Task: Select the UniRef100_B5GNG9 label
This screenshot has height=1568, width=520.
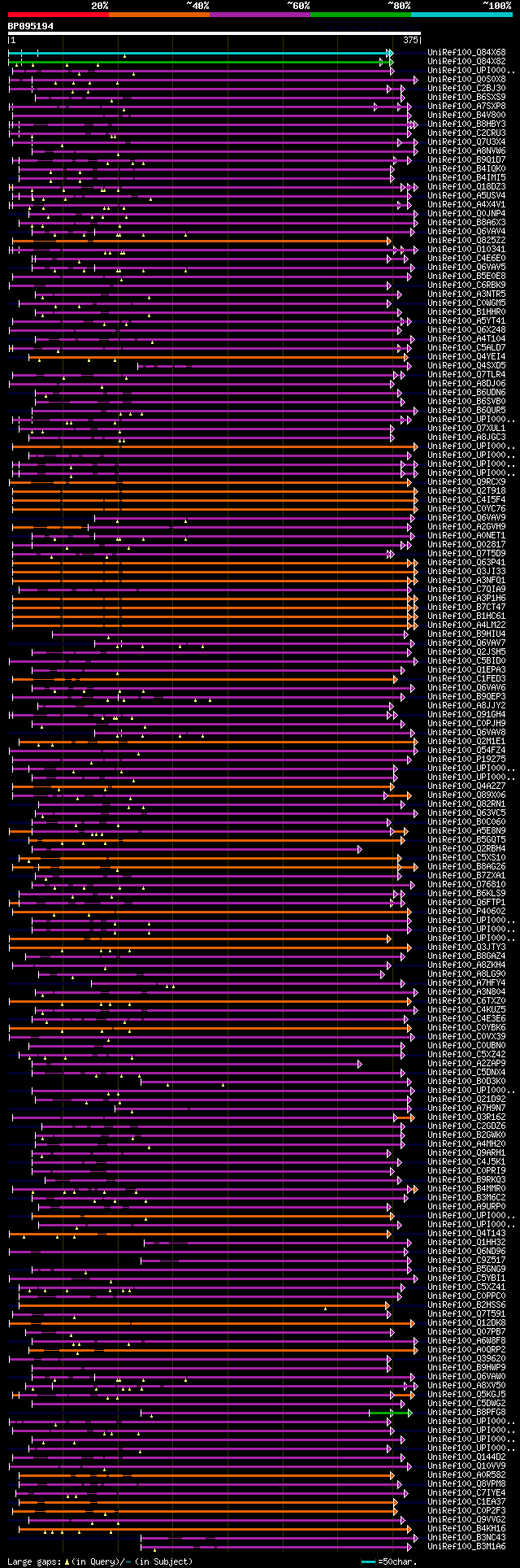Action: (466, 1270)
